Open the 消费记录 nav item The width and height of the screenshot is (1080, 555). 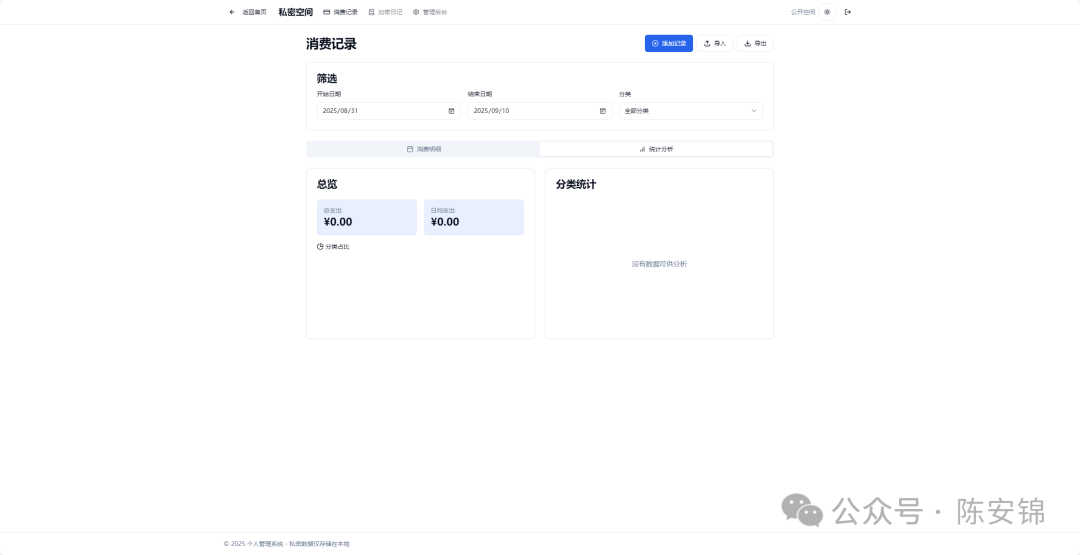tap(341, 12)
